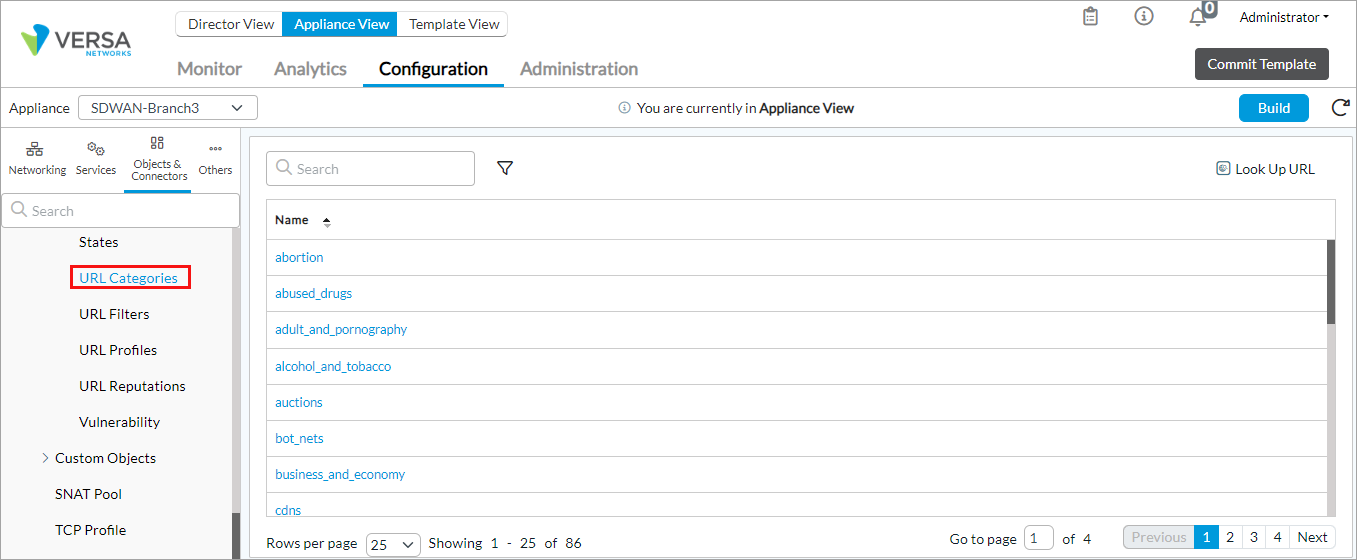The image size is (1357, 560).
Task: Select TCP Profile in sidebar tree
Action: click(90, 530)
